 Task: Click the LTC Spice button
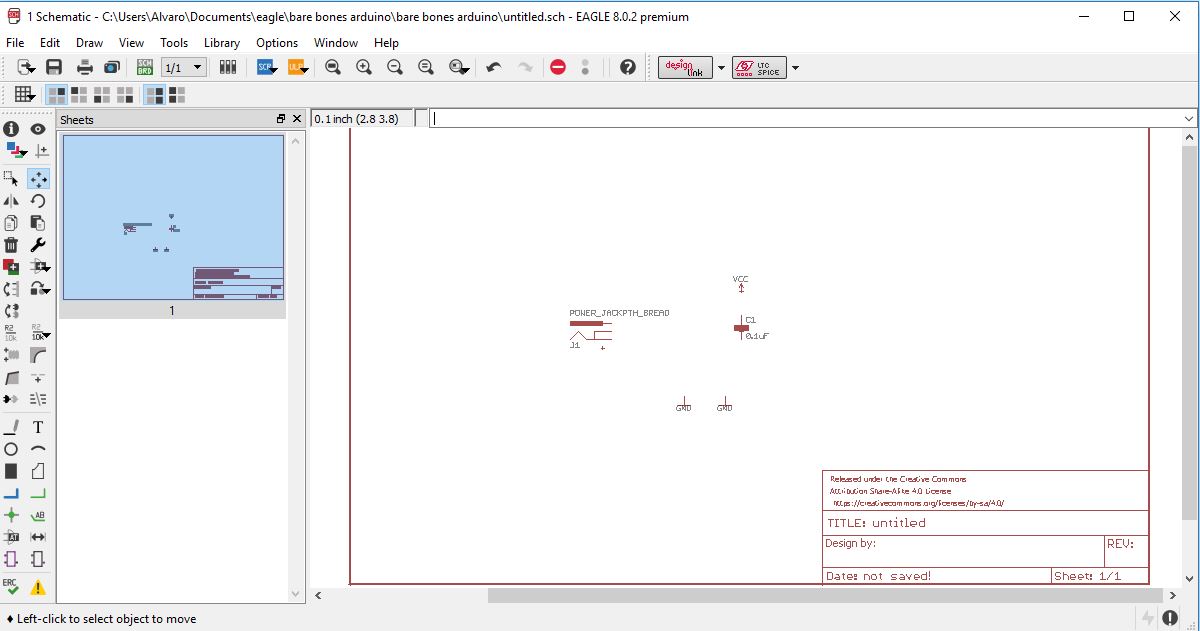coord(759,68)
